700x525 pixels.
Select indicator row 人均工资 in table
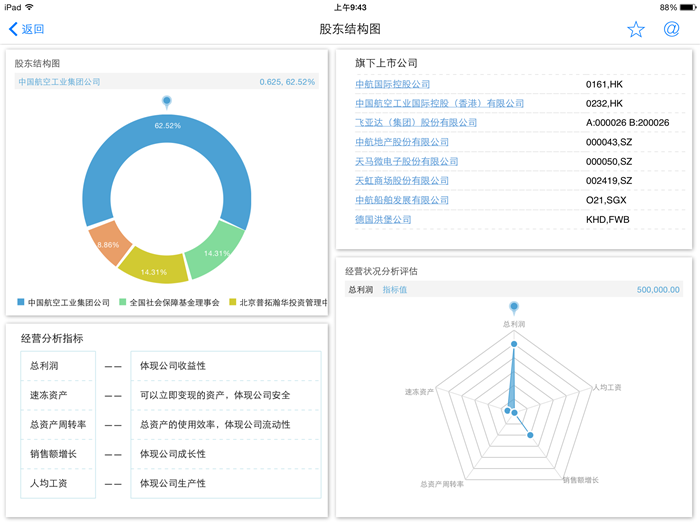coord(58,483)
